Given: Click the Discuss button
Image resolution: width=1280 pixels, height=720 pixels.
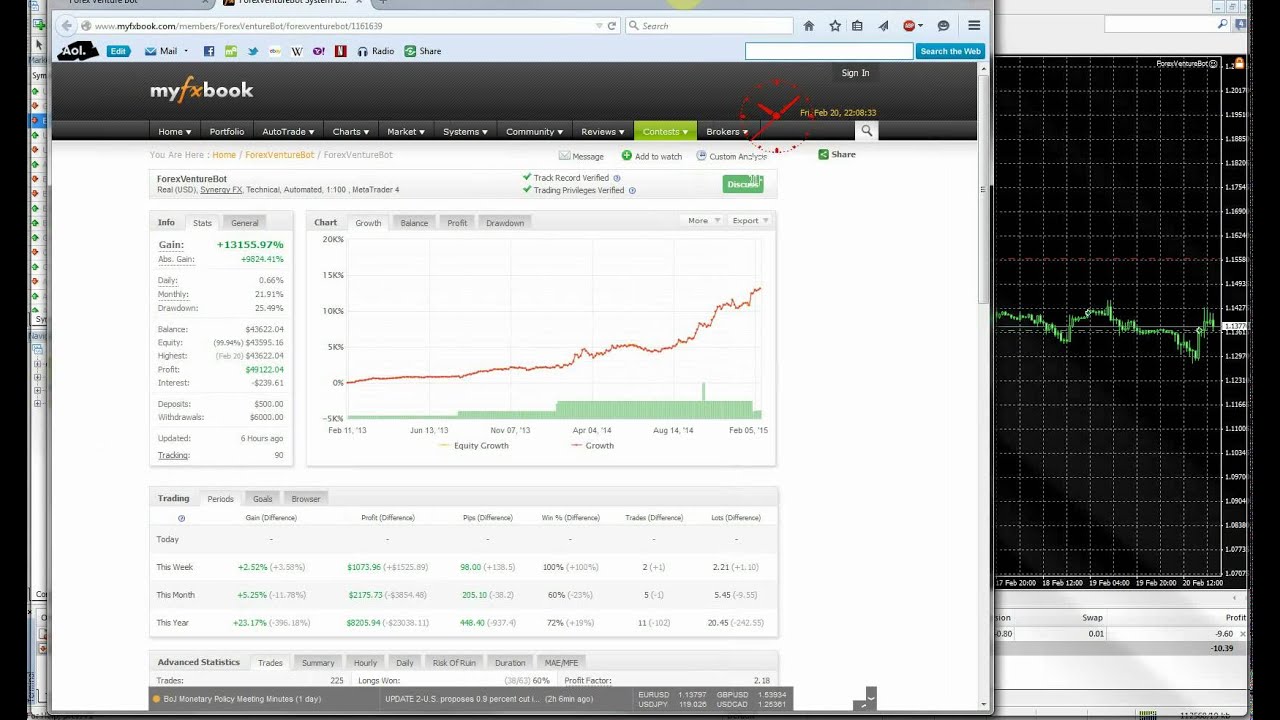Looking at the screenshot, I should click(743, 184).
